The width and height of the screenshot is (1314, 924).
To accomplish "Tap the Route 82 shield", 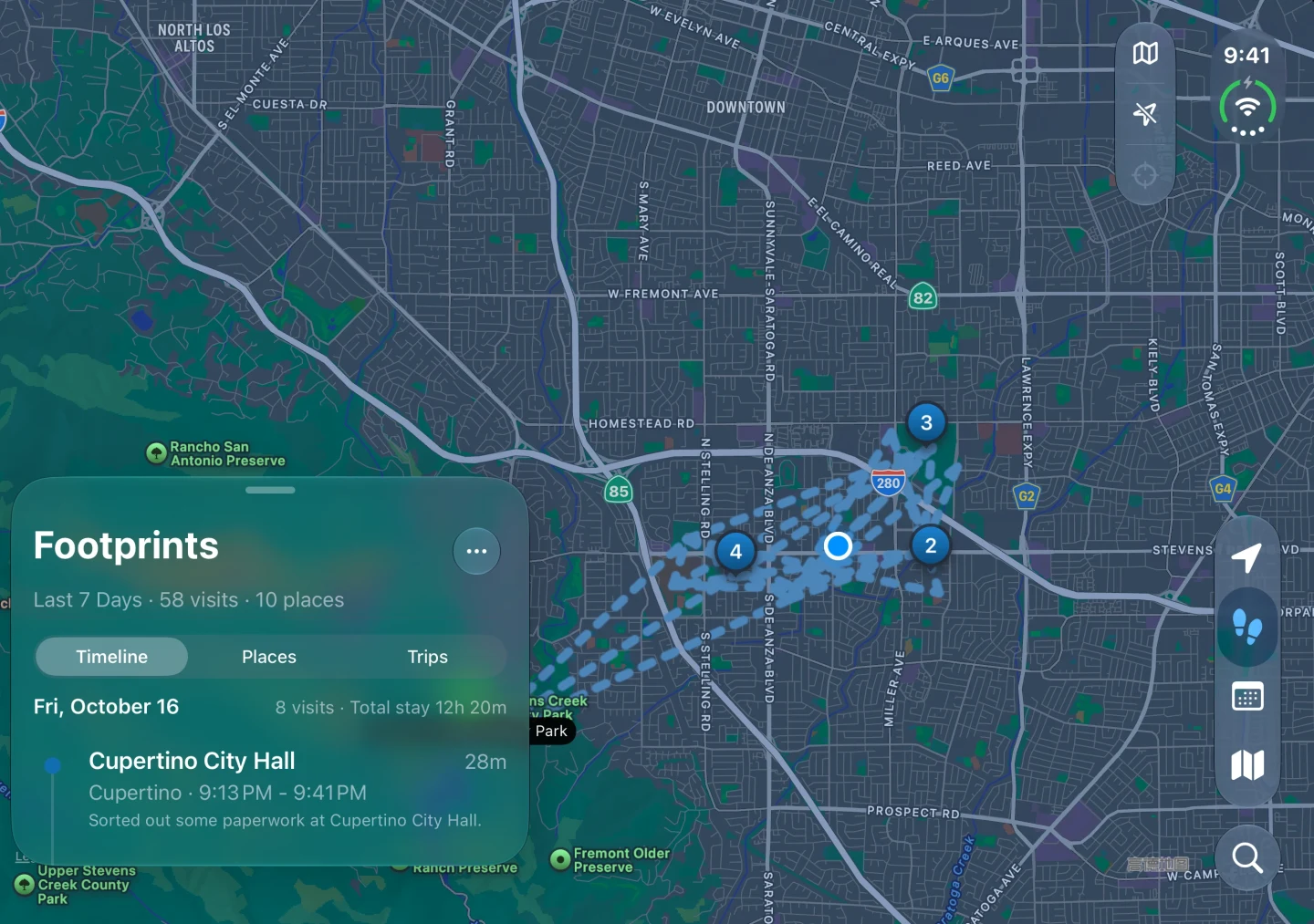I will (x=923, y=297).
